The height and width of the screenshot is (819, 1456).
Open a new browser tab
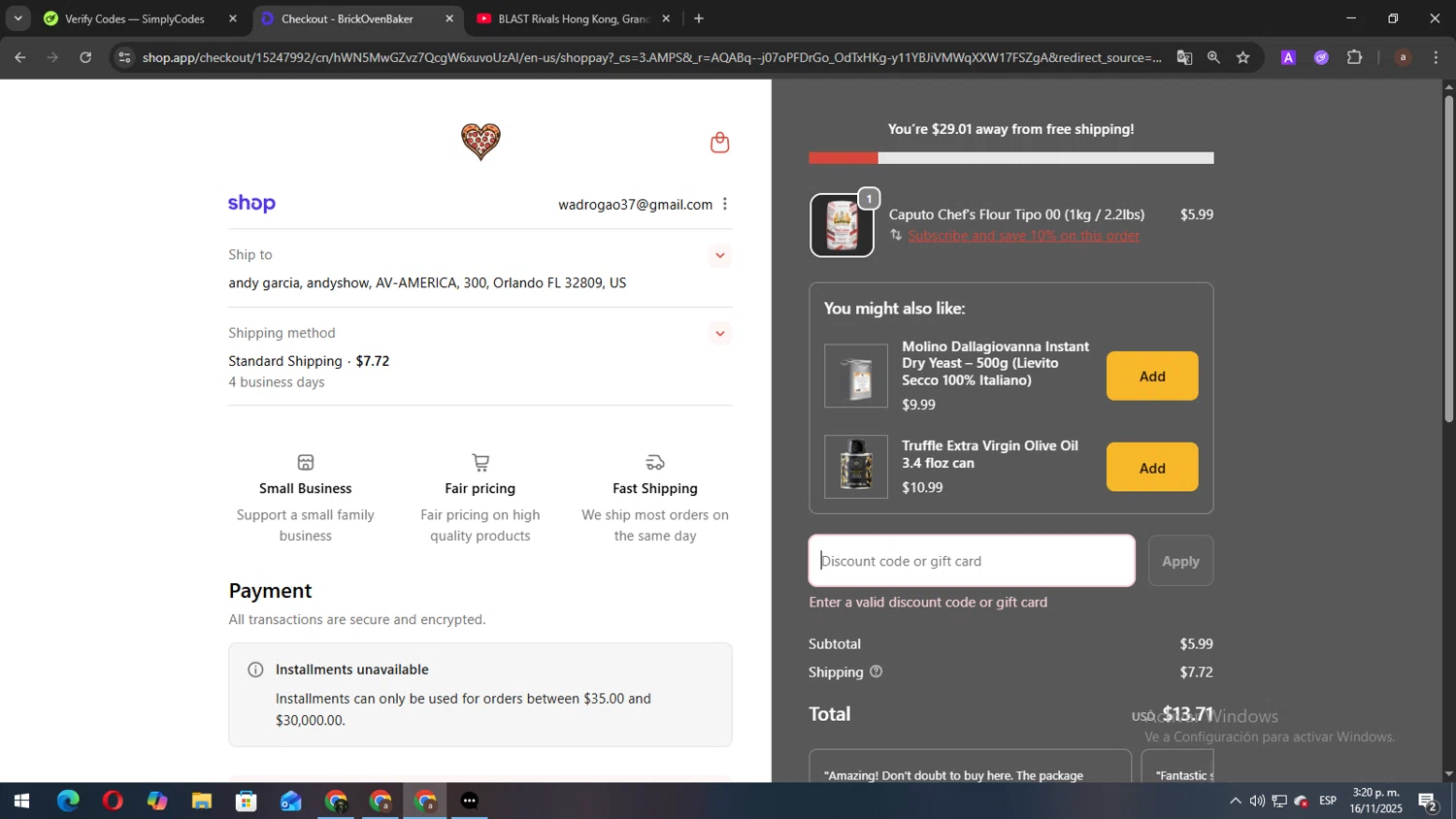coord(699,18)
